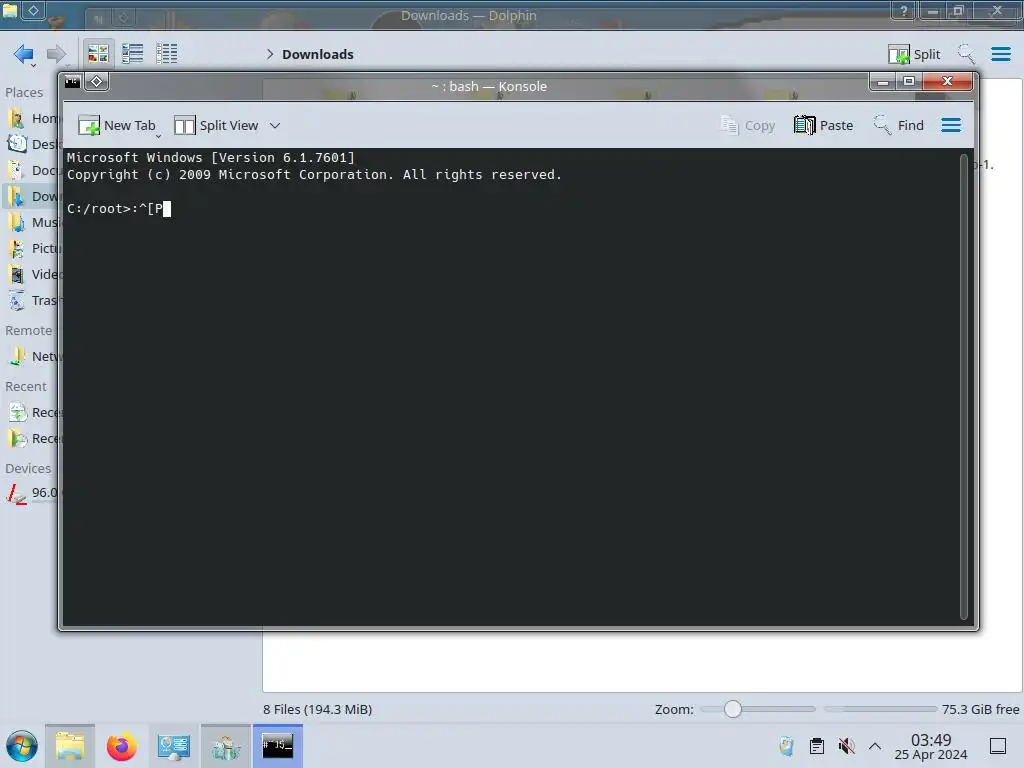The image size is (1024, 768).
Task: Open Dolphin hamburger menu
Action: (x=1000, y=54)
